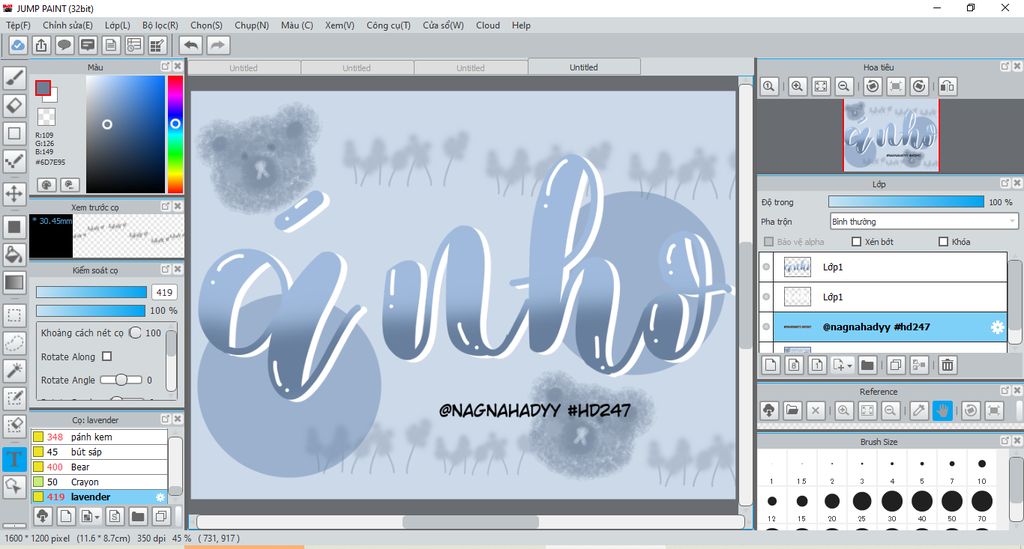Toggle the Rotate Along checkbox
1024x549 pixels.
click(106, 356)
